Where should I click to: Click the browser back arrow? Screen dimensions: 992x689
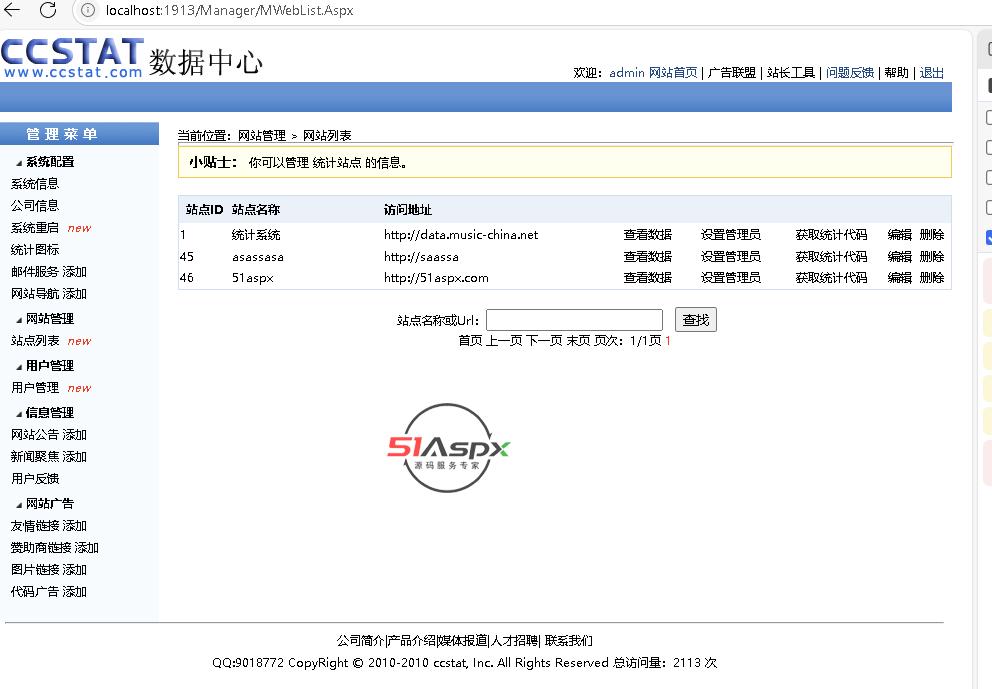click(x=13, y=10)
